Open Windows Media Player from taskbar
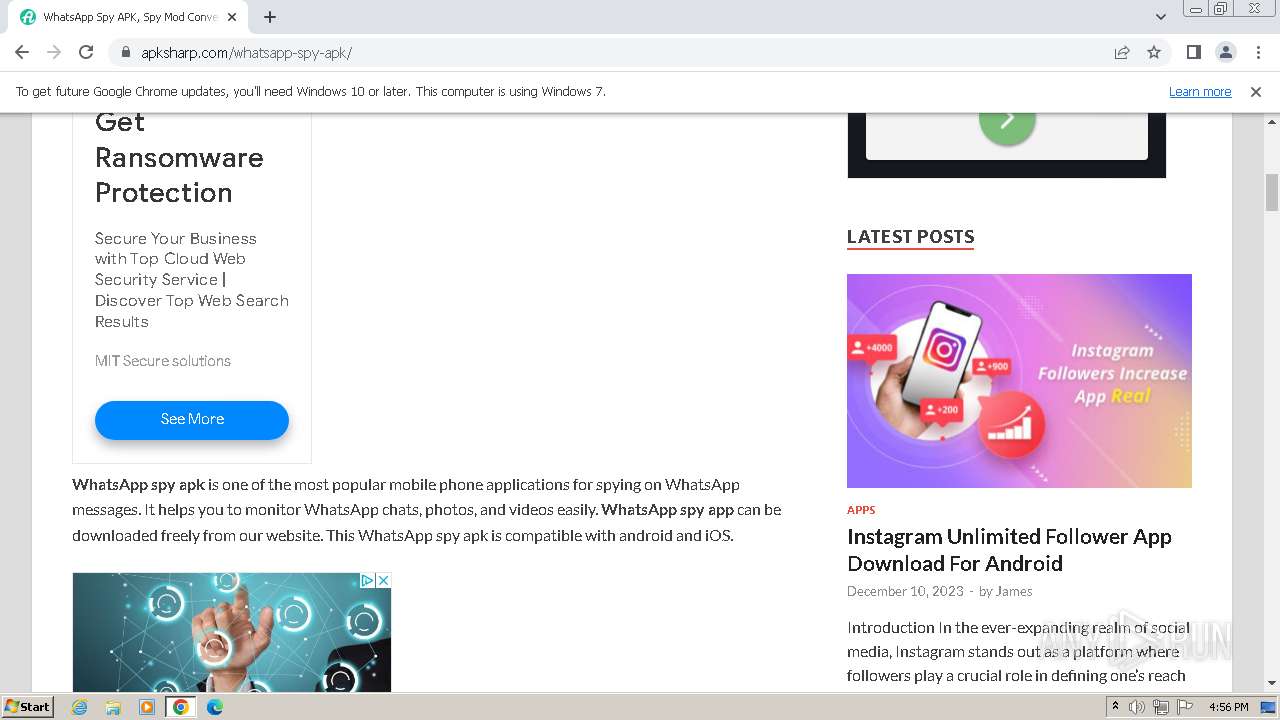This screenshot has width=1280, height=720. click(x=147, y=707)
